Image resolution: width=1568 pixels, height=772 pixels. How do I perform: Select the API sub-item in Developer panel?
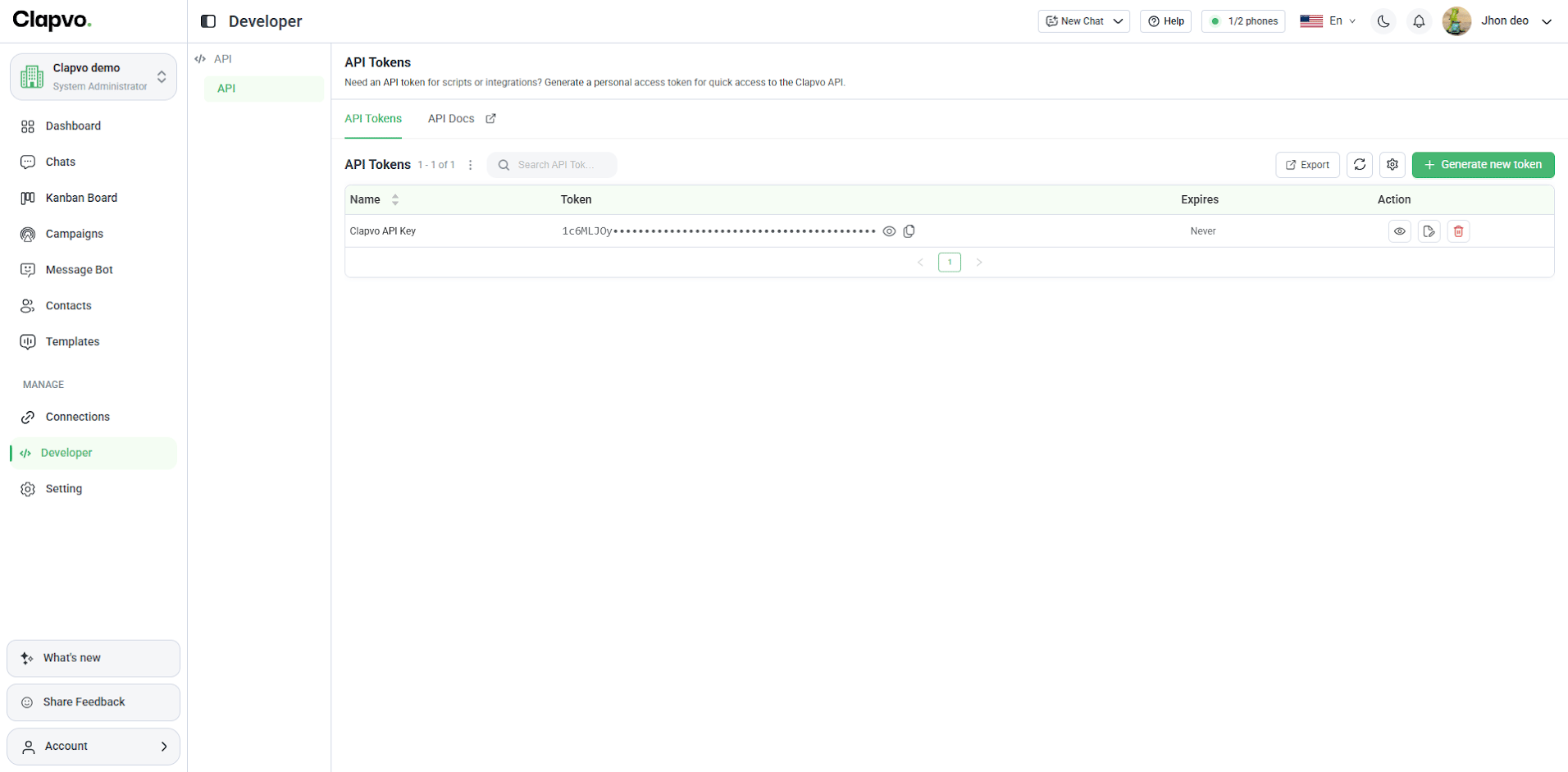pyautogui.click(x=264, y=89)
